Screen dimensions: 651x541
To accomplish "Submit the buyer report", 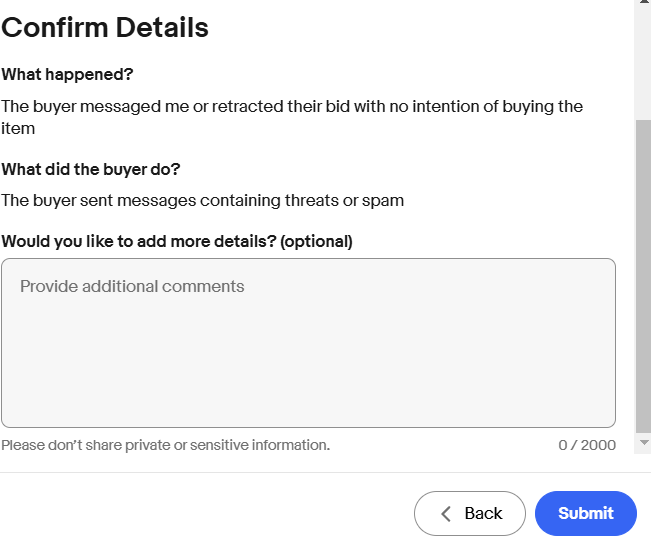I will (x=585, y=513).
